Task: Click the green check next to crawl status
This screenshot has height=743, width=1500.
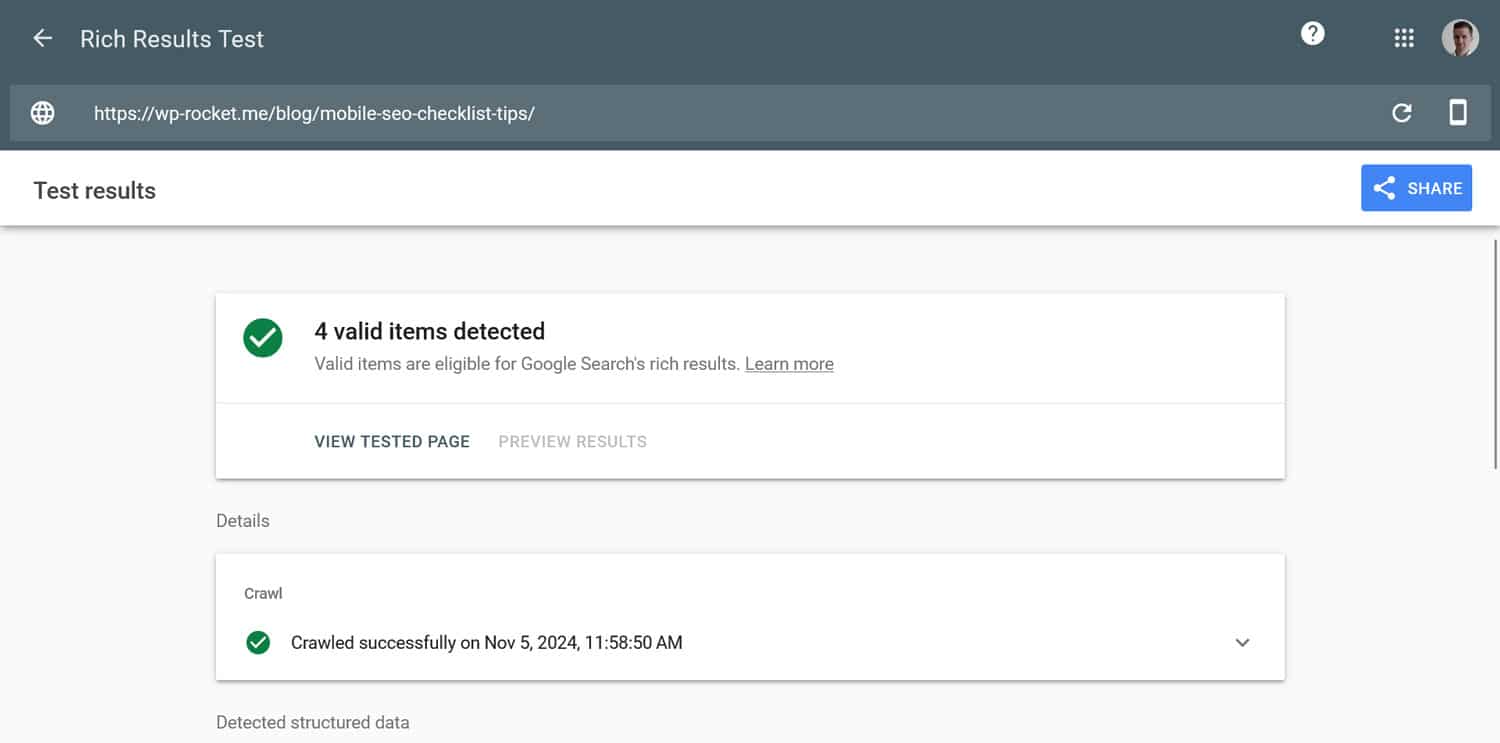Action: click(x=258, y=642)
